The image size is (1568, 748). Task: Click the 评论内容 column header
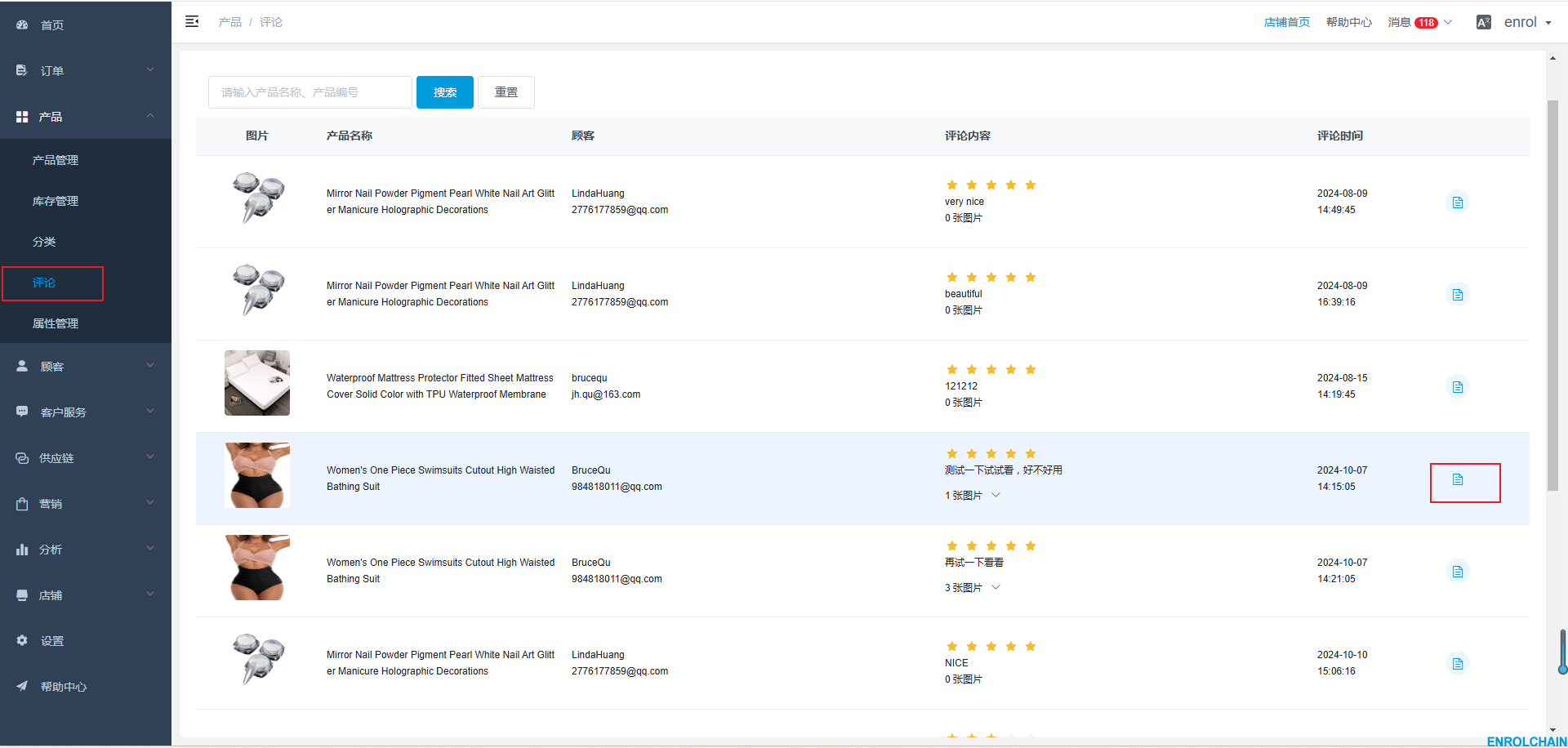[x=968, y=136]
